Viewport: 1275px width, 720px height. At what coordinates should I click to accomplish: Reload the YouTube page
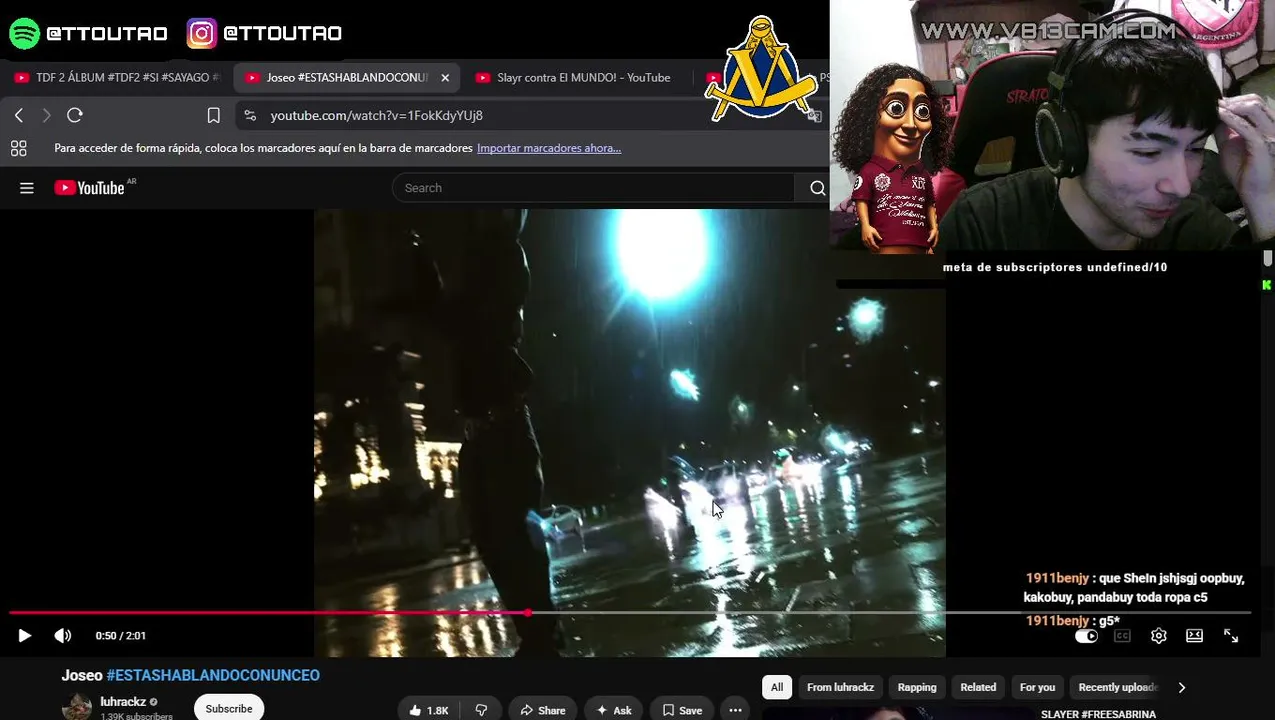(x=74, y=115)
